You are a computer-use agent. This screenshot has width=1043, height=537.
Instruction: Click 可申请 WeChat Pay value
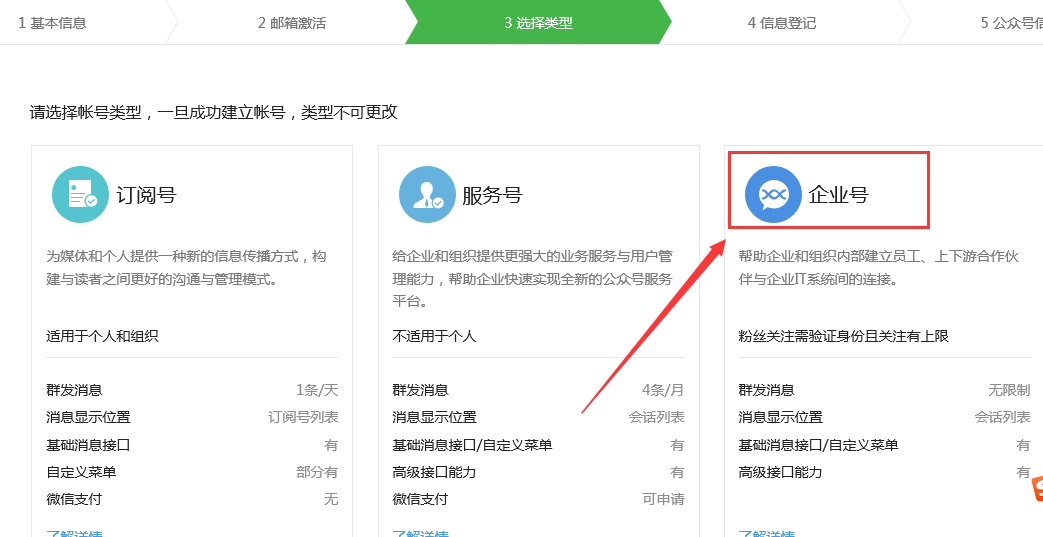[x=663, y=499]
